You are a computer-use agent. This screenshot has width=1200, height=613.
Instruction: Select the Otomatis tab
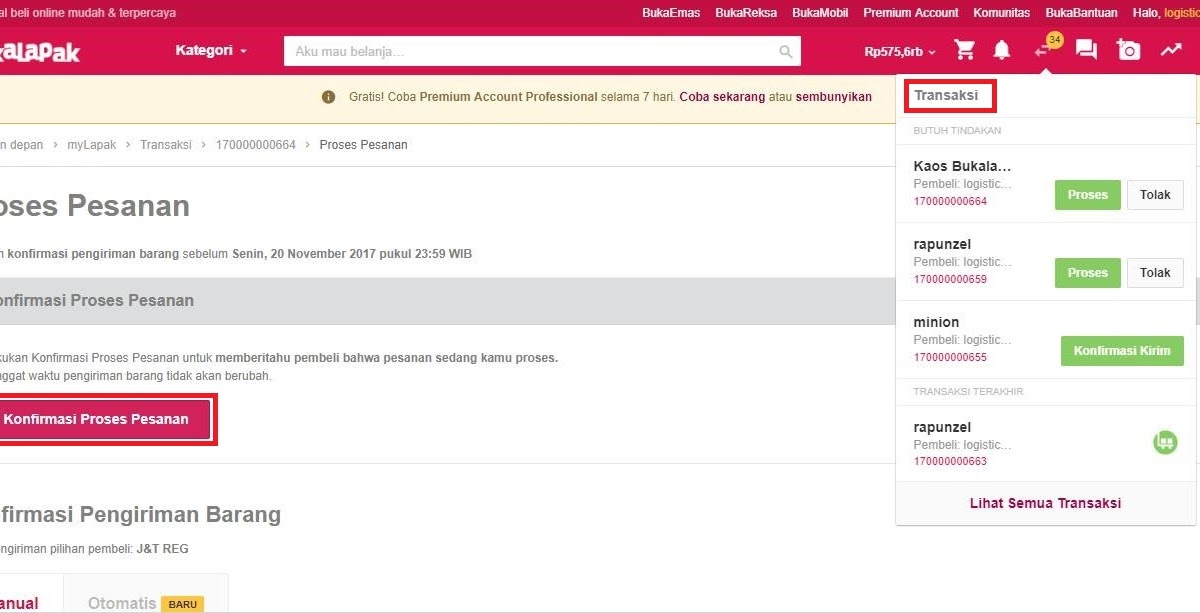(x=146, y=593)
